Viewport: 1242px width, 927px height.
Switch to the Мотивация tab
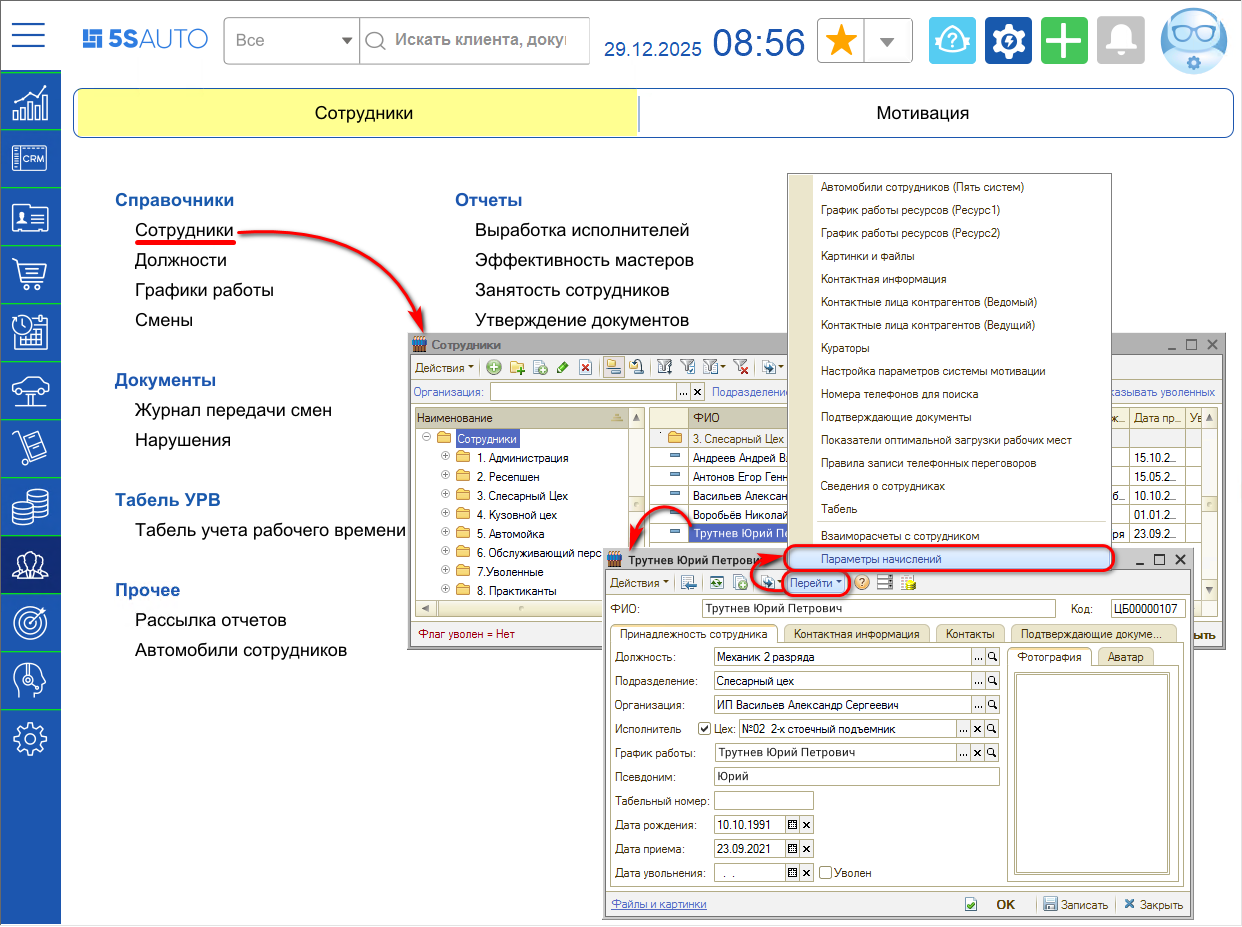pos(922,113)
